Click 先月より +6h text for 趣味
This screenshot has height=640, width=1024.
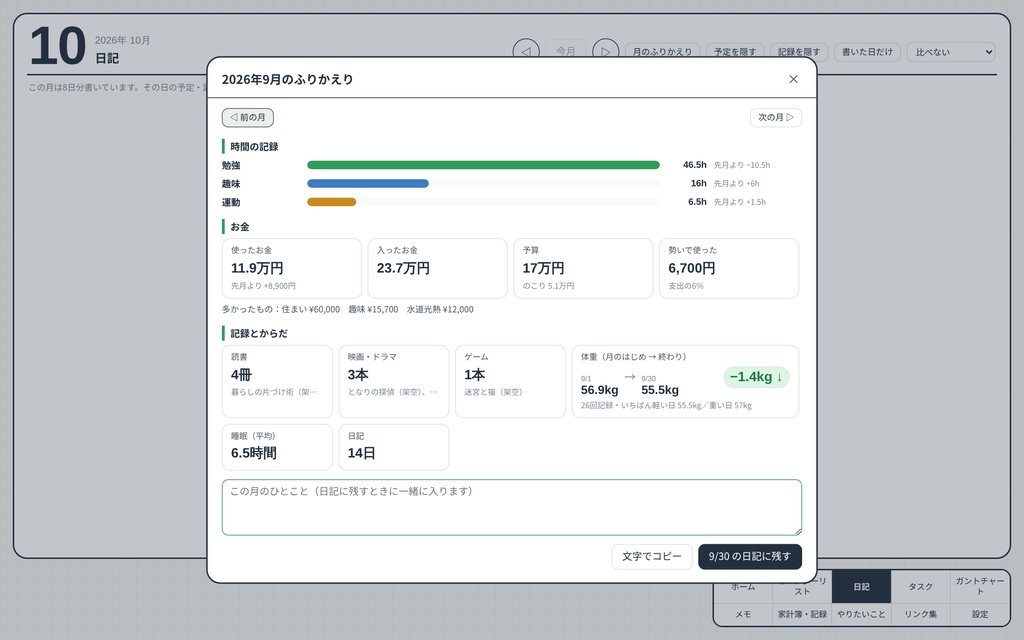pos(737,184)
